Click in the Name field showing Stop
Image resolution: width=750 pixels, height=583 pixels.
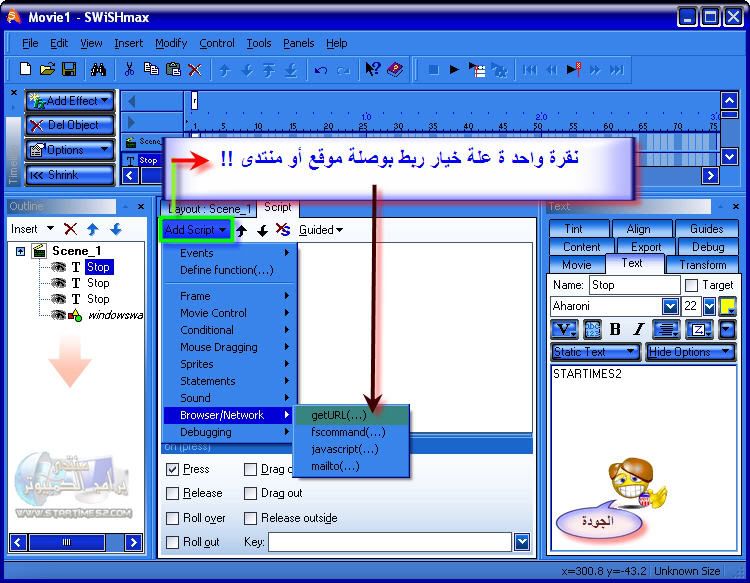click(634, 286)
